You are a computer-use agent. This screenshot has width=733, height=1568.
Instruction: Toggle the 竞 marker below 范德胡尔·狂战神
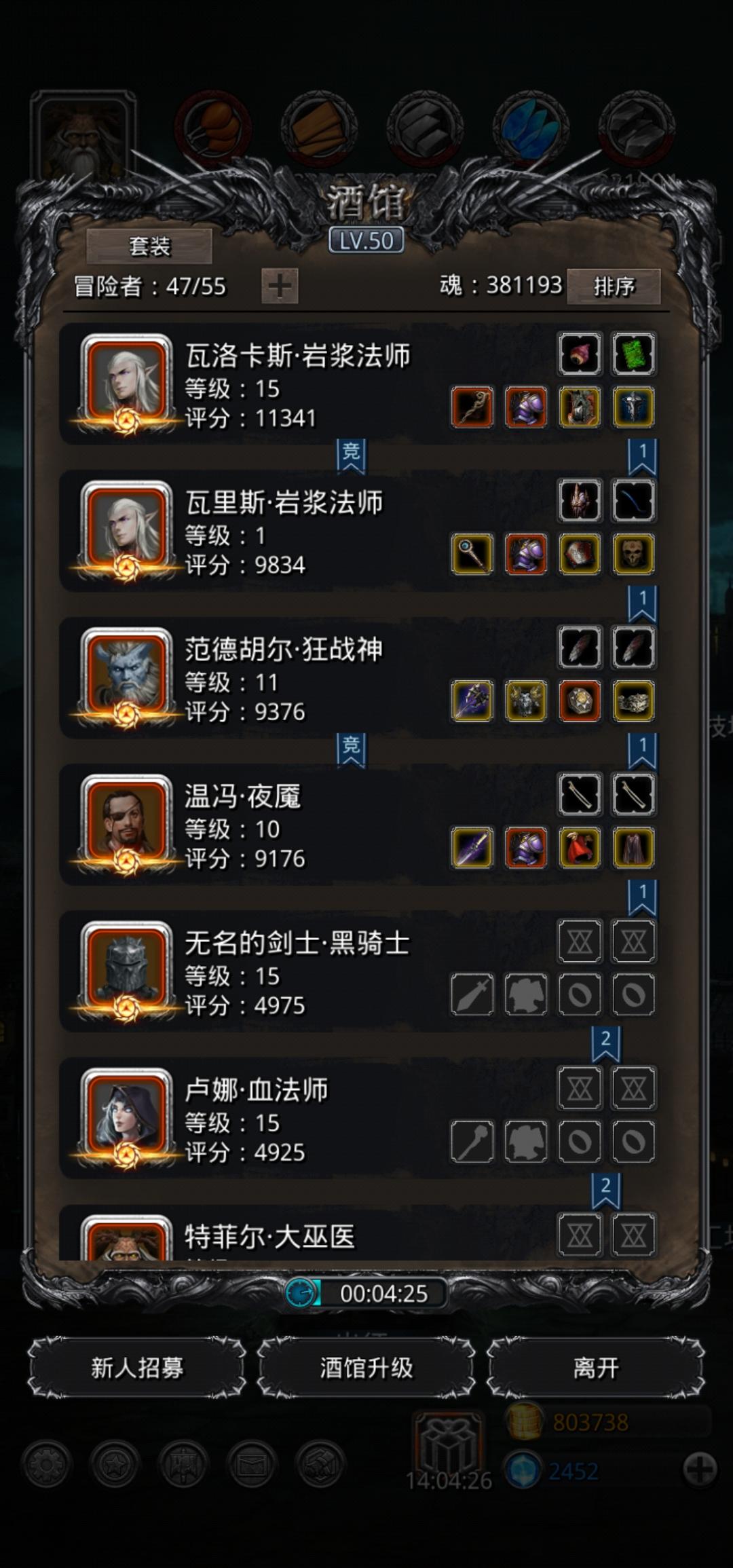(x=351, y=749)
